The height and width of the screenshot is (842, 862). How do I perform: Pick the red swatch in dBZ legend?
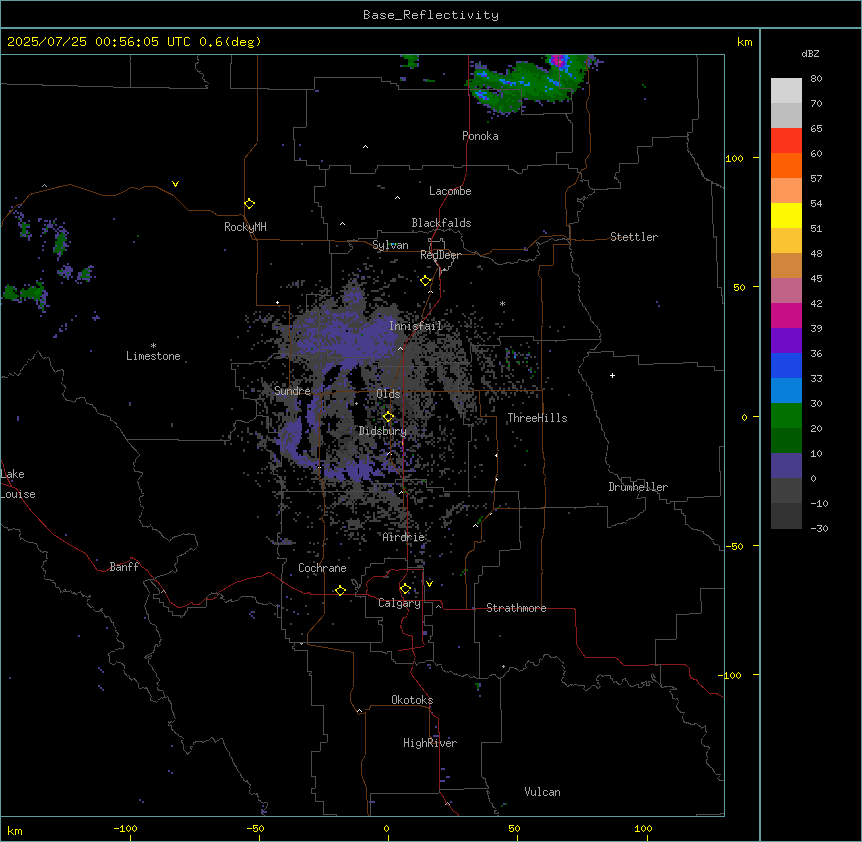[786, 141]
